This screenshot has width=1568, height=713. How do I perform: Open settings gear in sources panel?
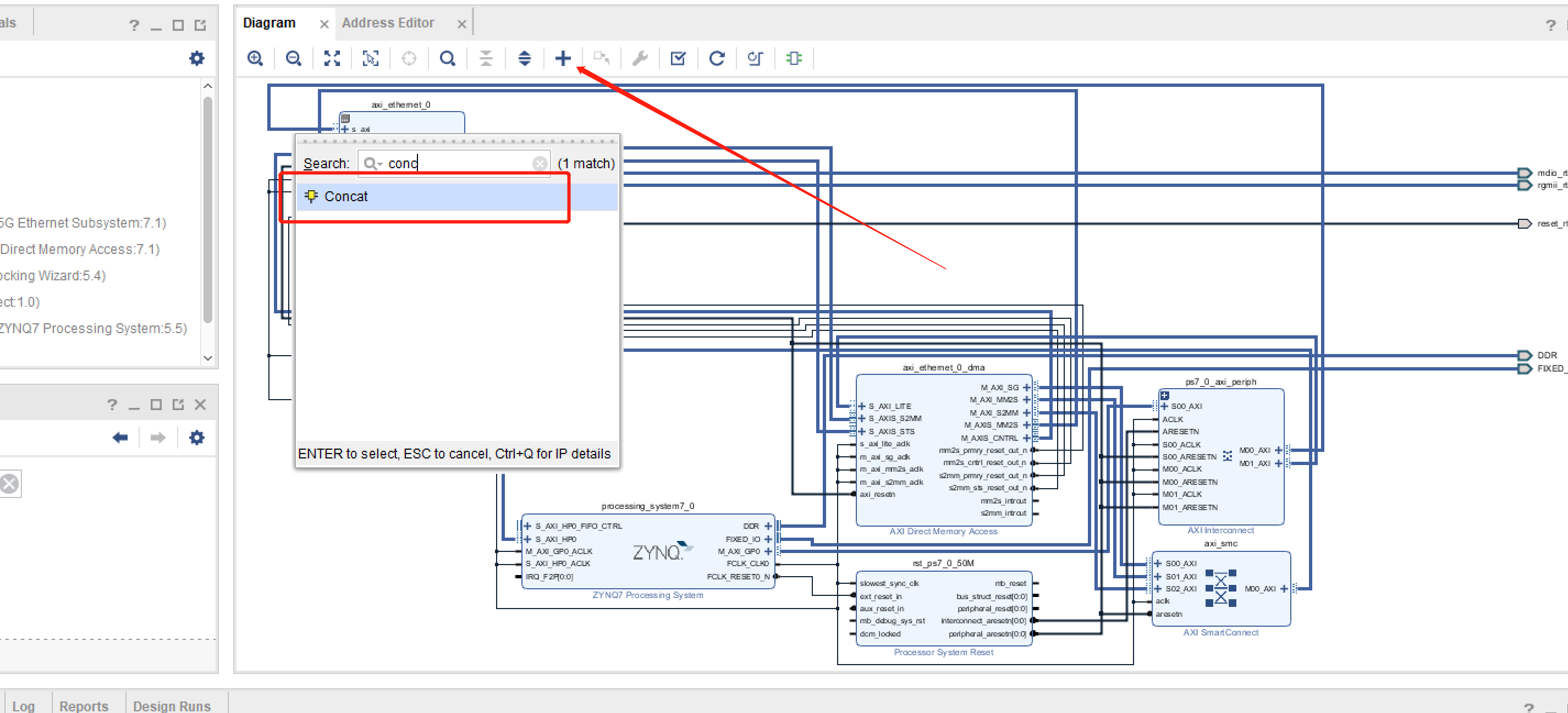pyautogui.click(x=196, y=58)
